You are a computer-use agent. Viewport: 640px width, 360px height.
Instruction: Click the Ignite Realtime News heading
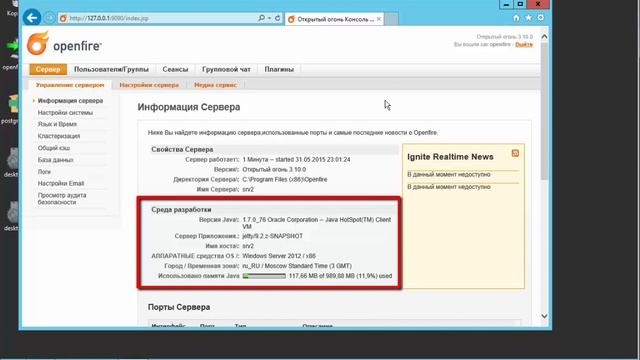click(450, 157)
